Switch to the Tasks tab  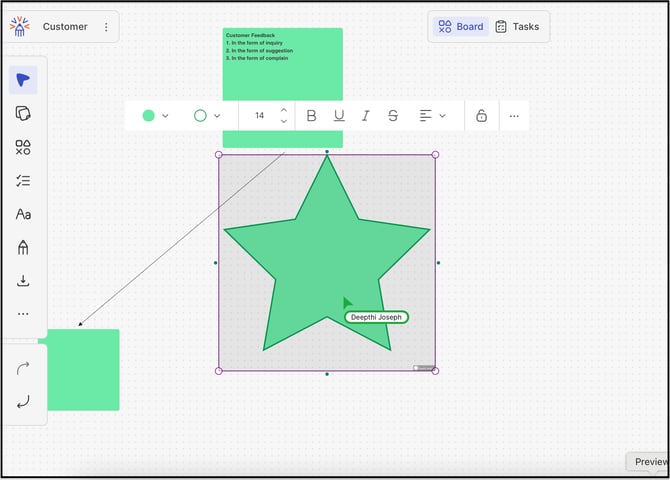[517, 27]
